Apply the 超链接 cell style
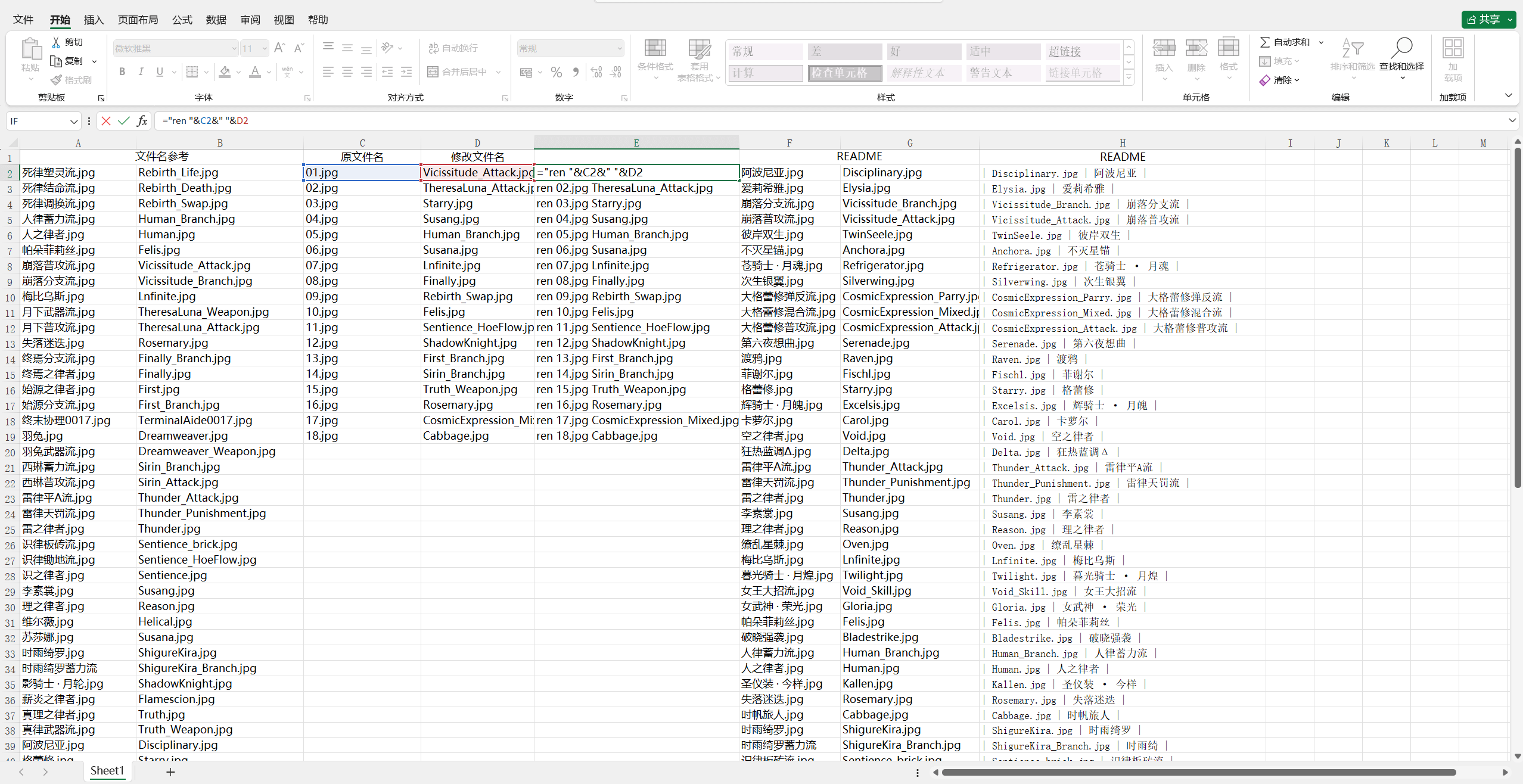 click(1083, 51)
